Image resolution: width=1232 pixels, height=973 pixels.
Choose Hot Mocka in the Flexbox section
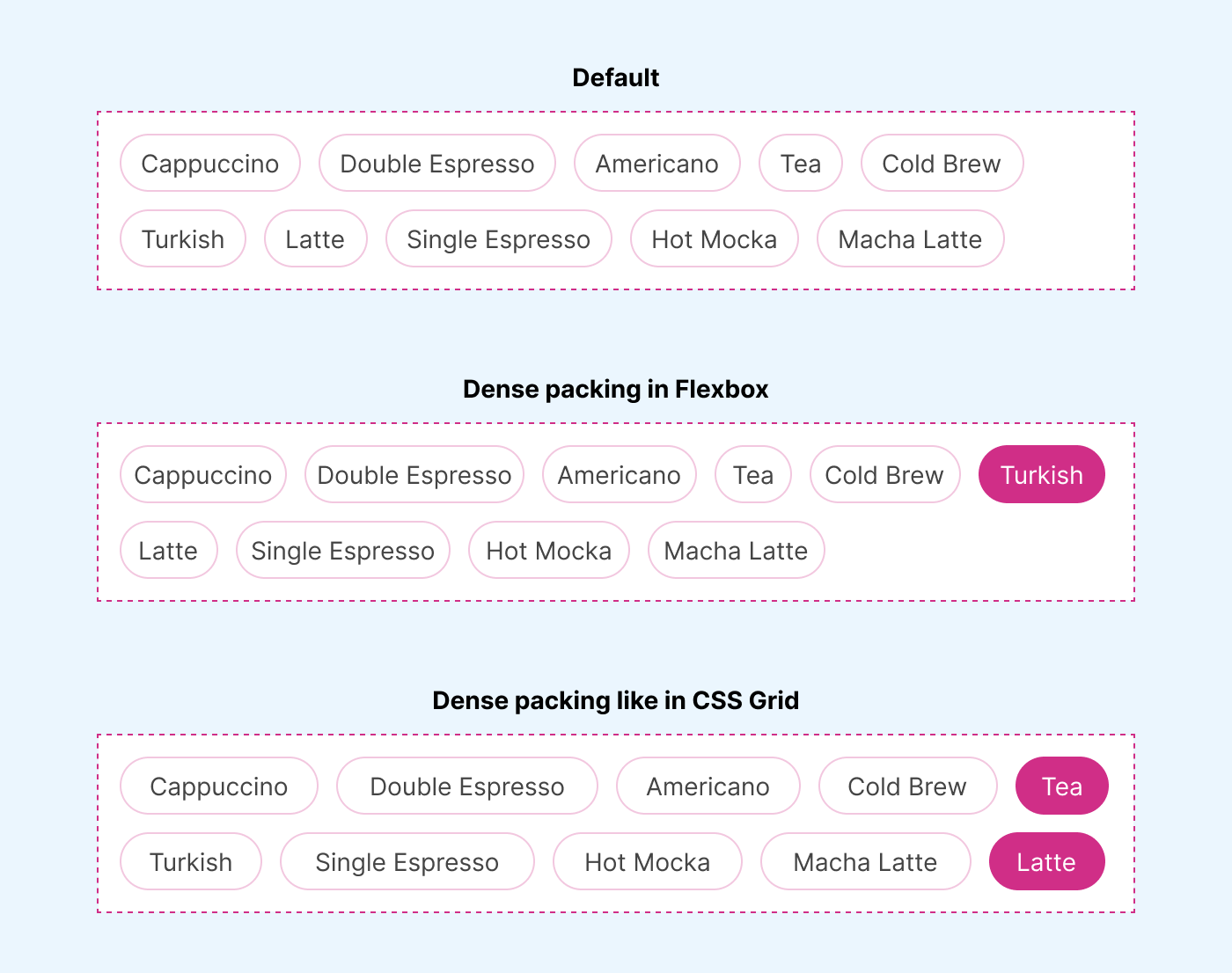pos(549,551)
